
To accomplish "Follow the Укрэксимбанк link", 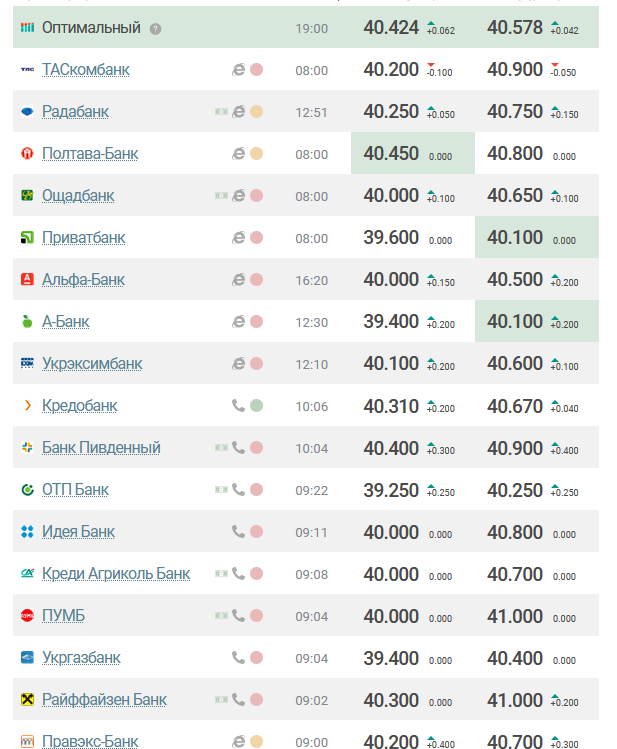I will pos(92,364).
